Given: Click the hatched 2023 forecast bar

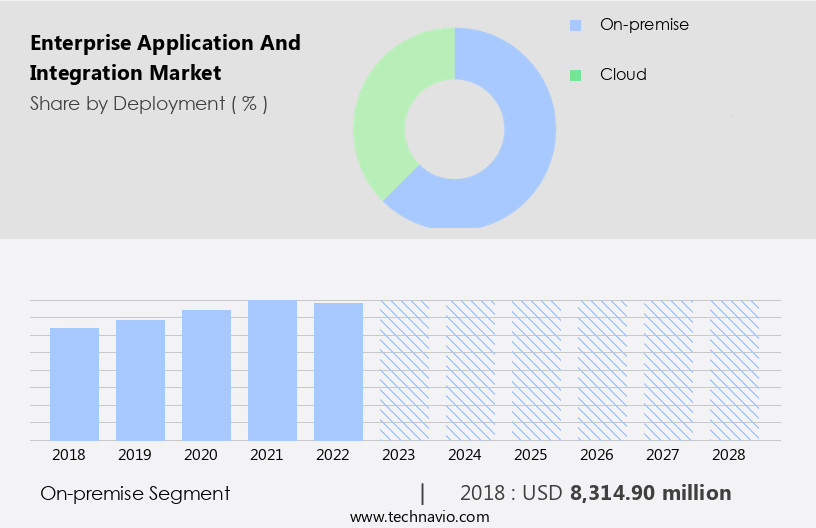Looking at the screenshot, I should coord(404,370).
